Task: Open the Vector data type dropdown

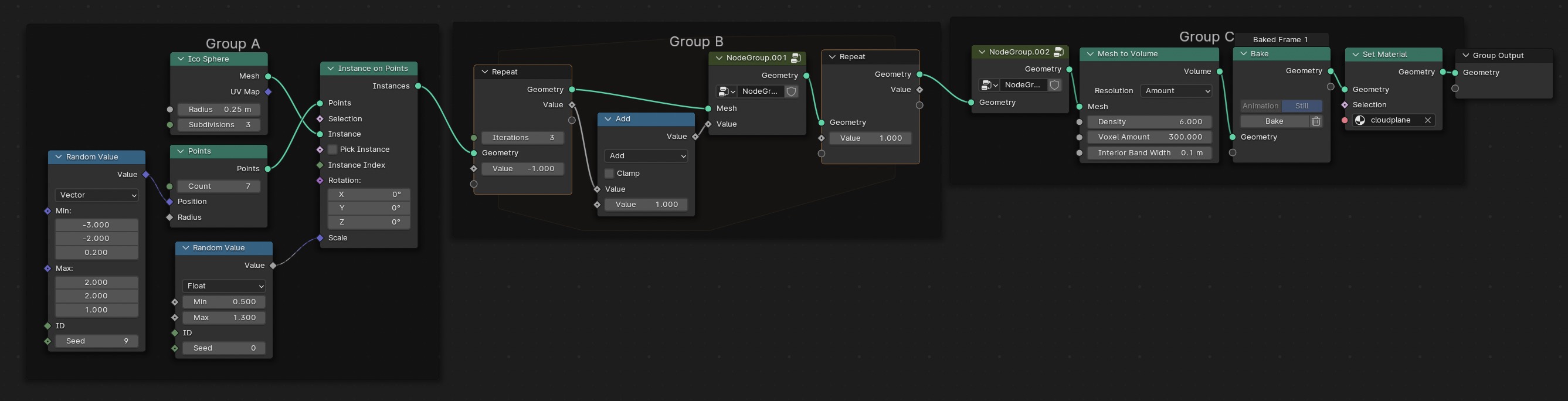Action: (x=97, y=195)
